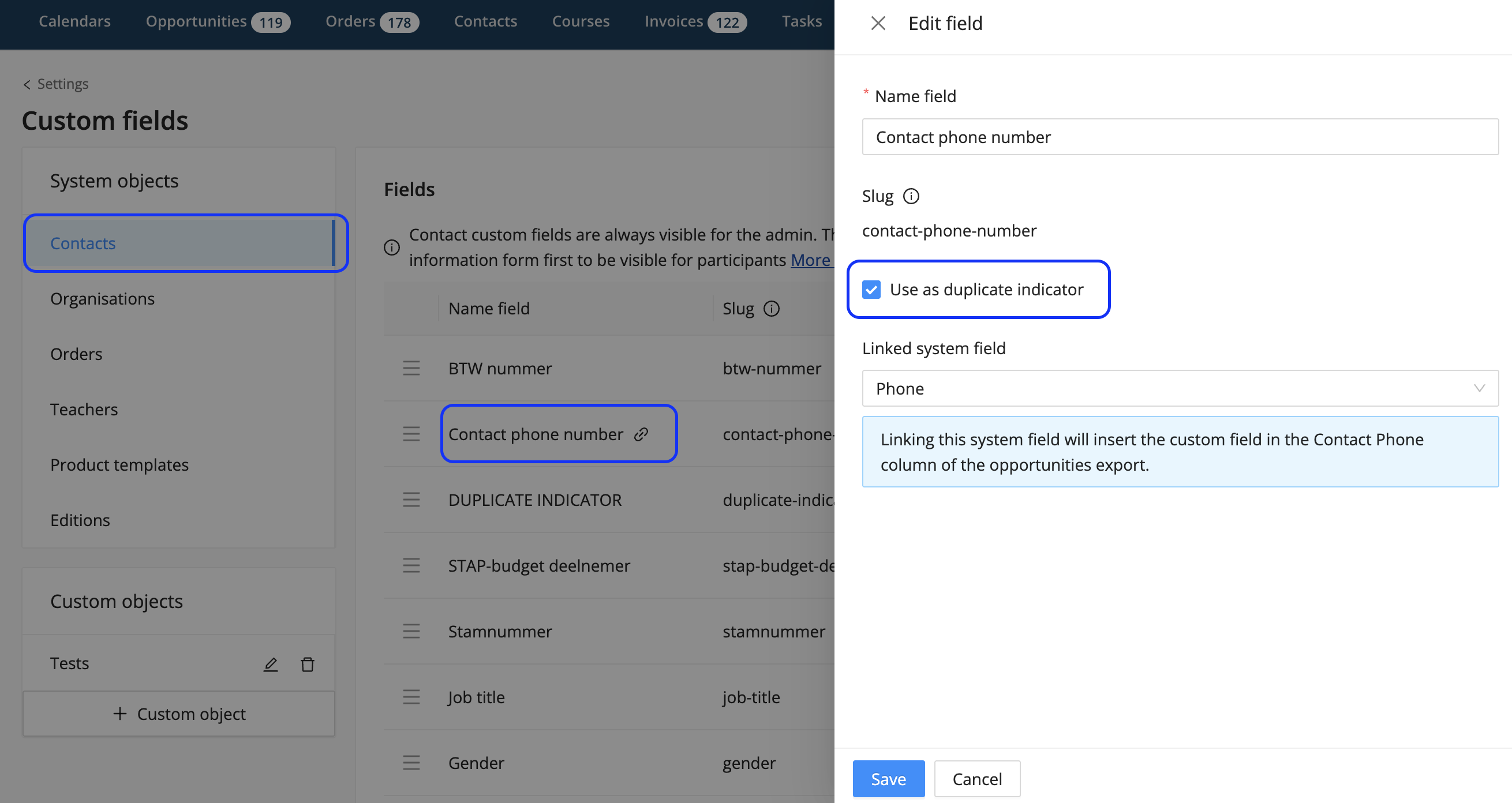Click the Name field text input
The height and width of the screenshot is (803, 1512).
click(1180, 137)
